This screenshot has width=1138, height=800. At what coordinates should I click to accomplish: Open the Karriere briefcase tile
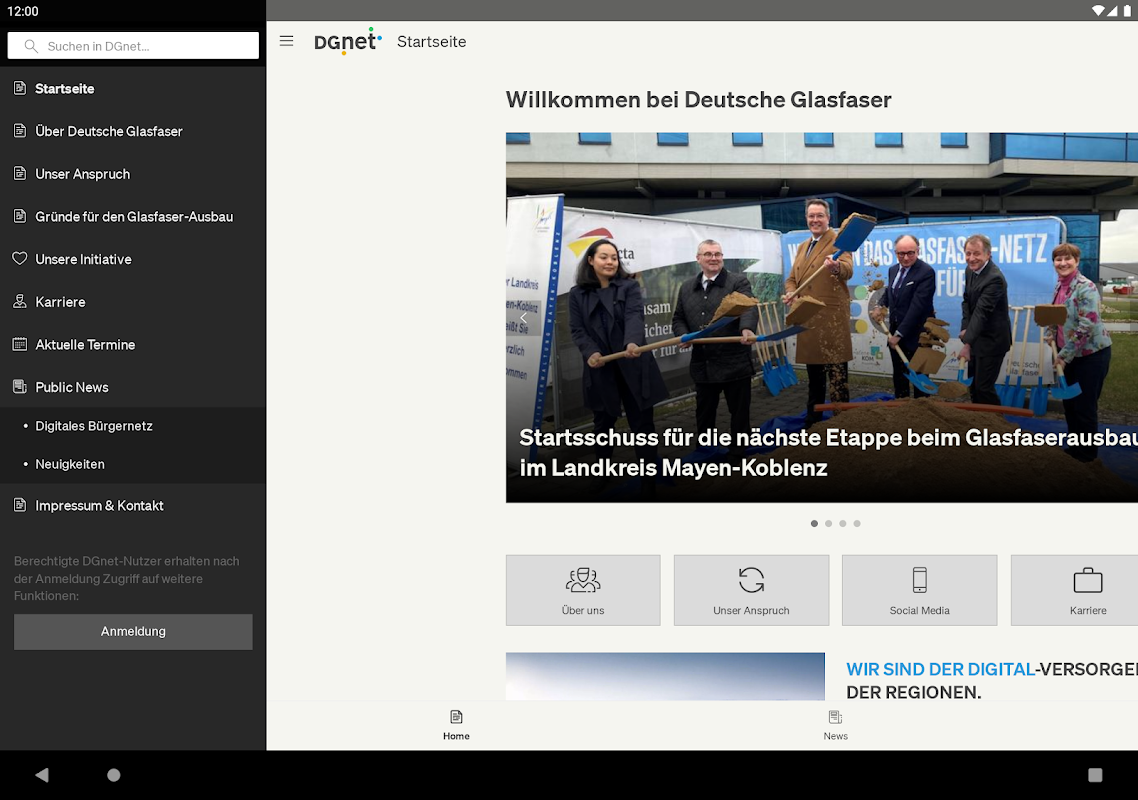tap(1074, 590)
